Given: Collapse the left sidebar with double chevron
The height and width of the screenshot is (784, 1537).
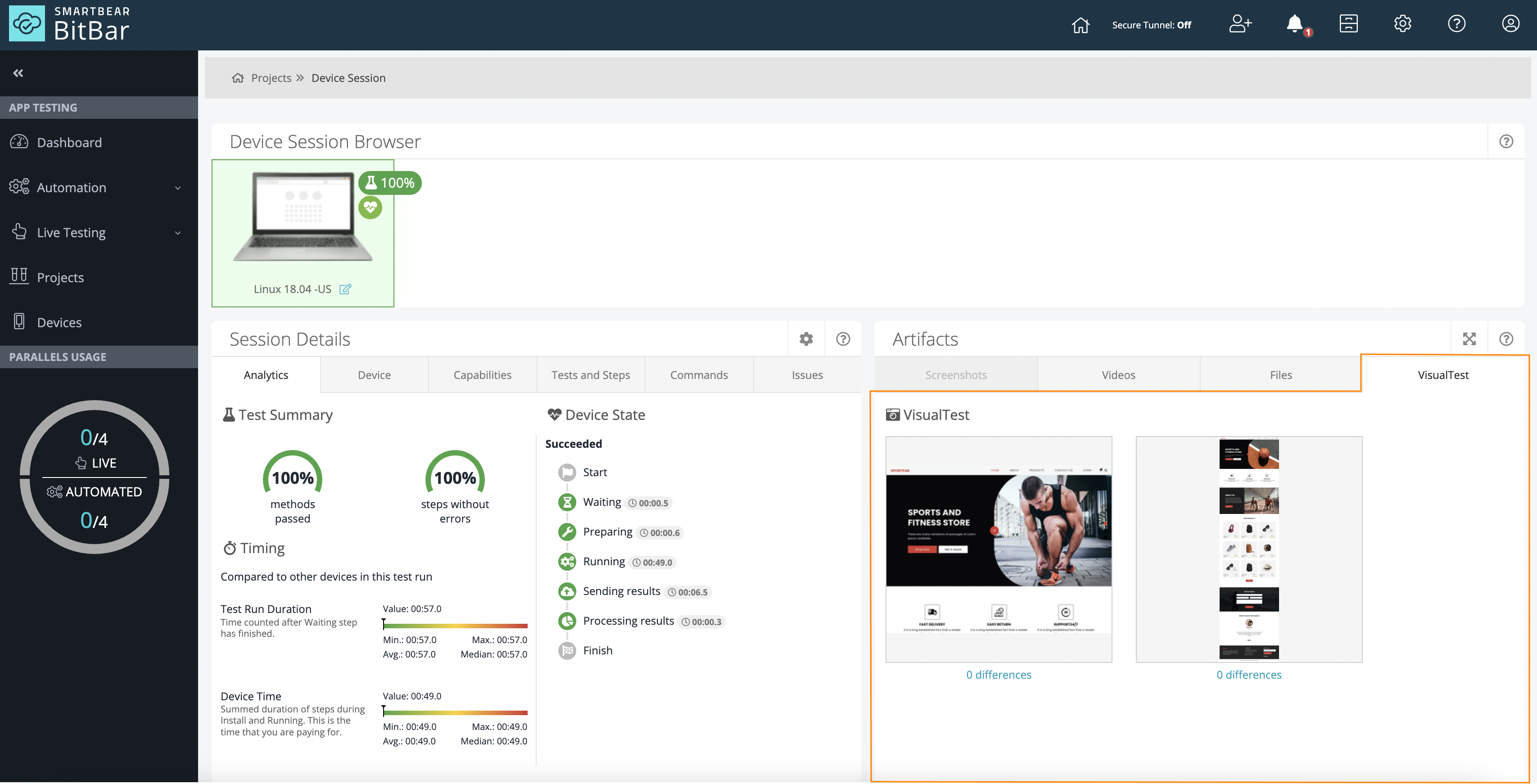Looking at the screenshot, I should point(18,73).
